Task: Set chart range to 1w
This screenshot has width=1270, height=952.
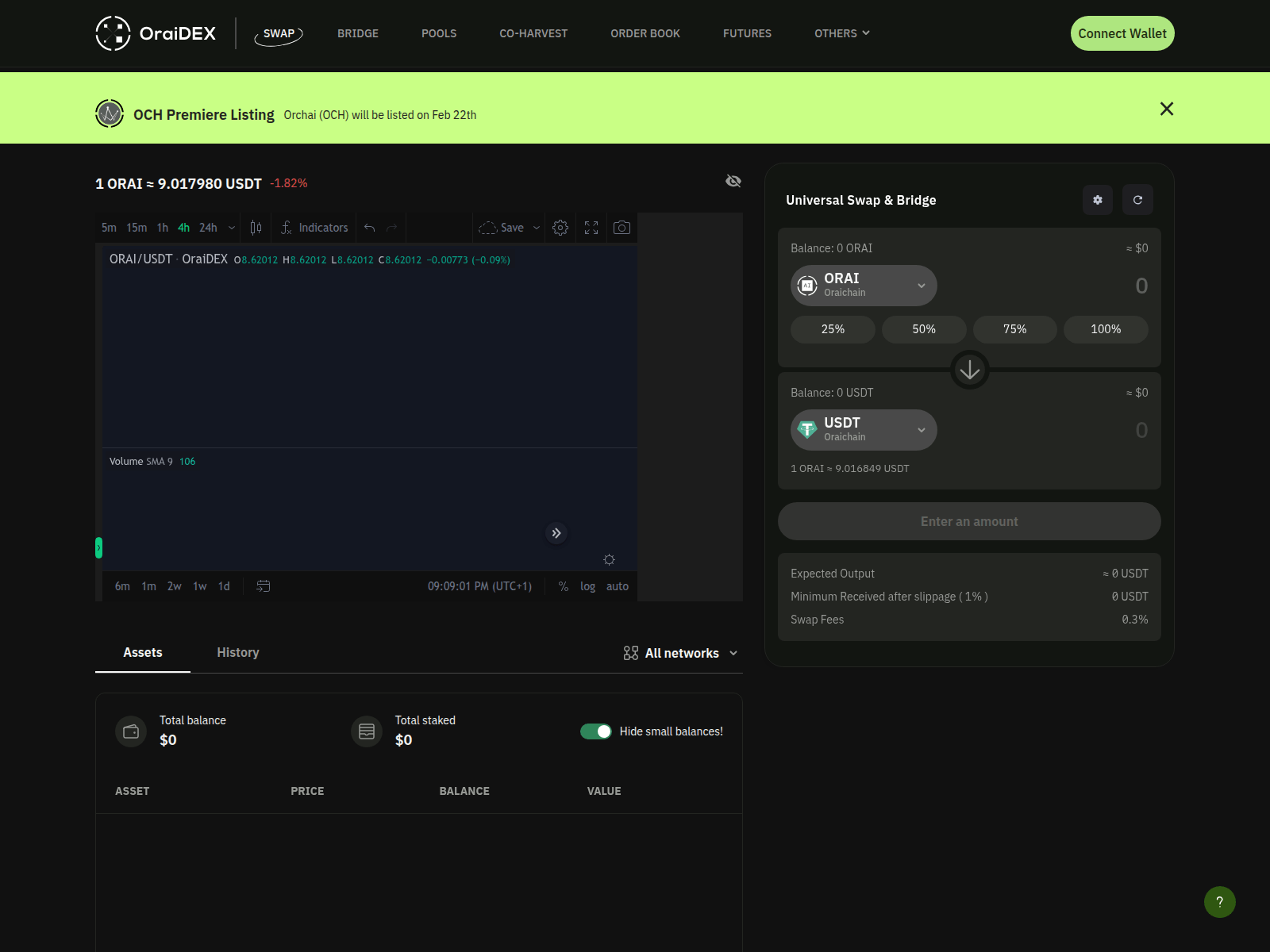Action: pyautogui.click(x=200, y=586)
